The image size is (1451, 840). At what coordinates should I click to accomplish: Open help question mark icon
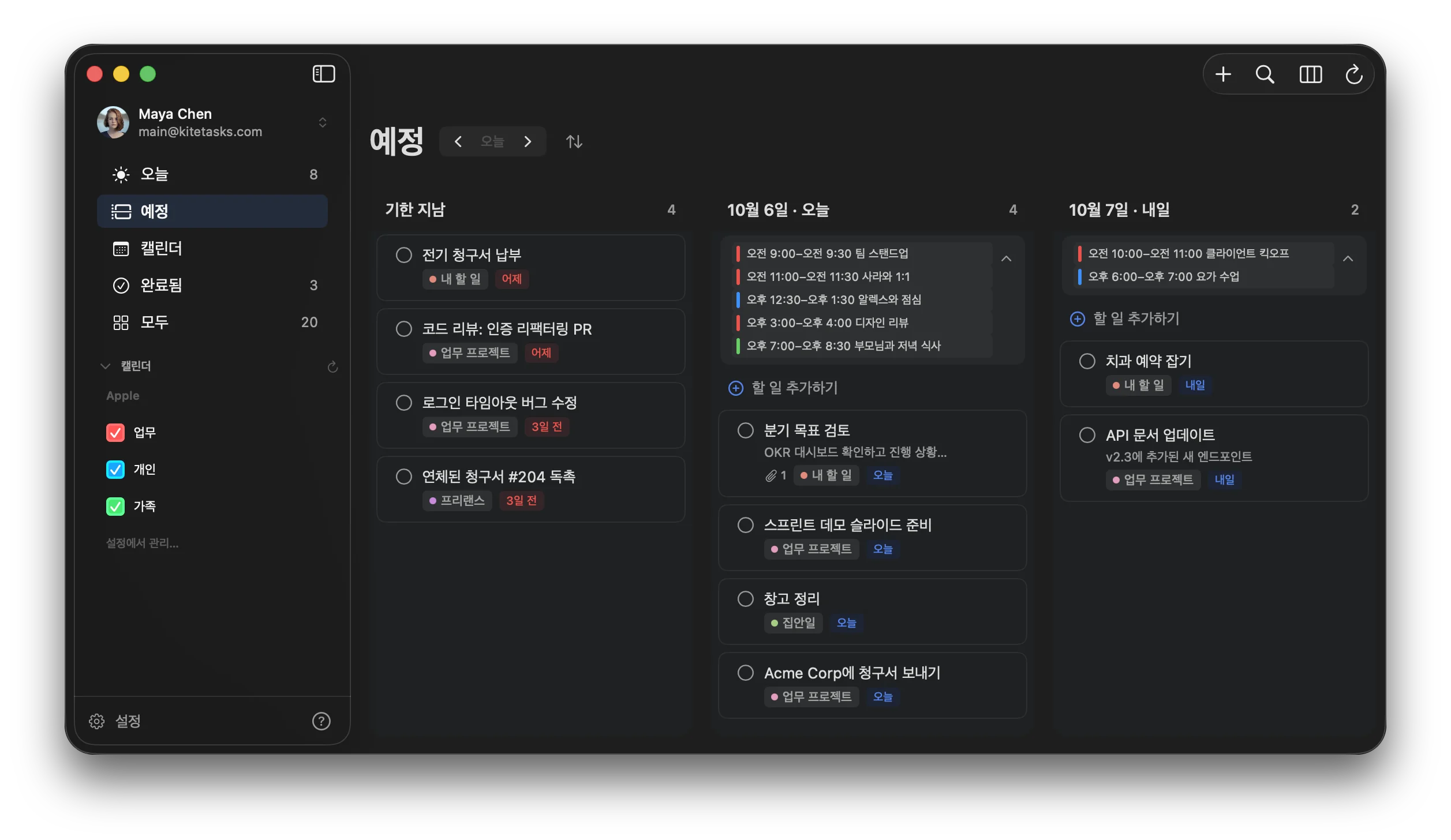321,721
